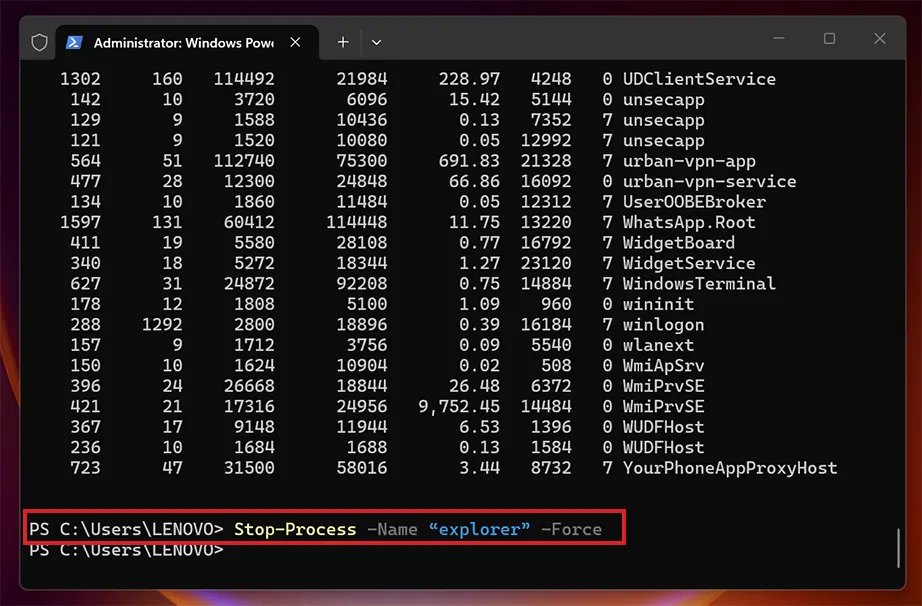This screenshot has width=922, height=606.
Task: Click the WidgetService process name
Action: (x=689, y=263)
